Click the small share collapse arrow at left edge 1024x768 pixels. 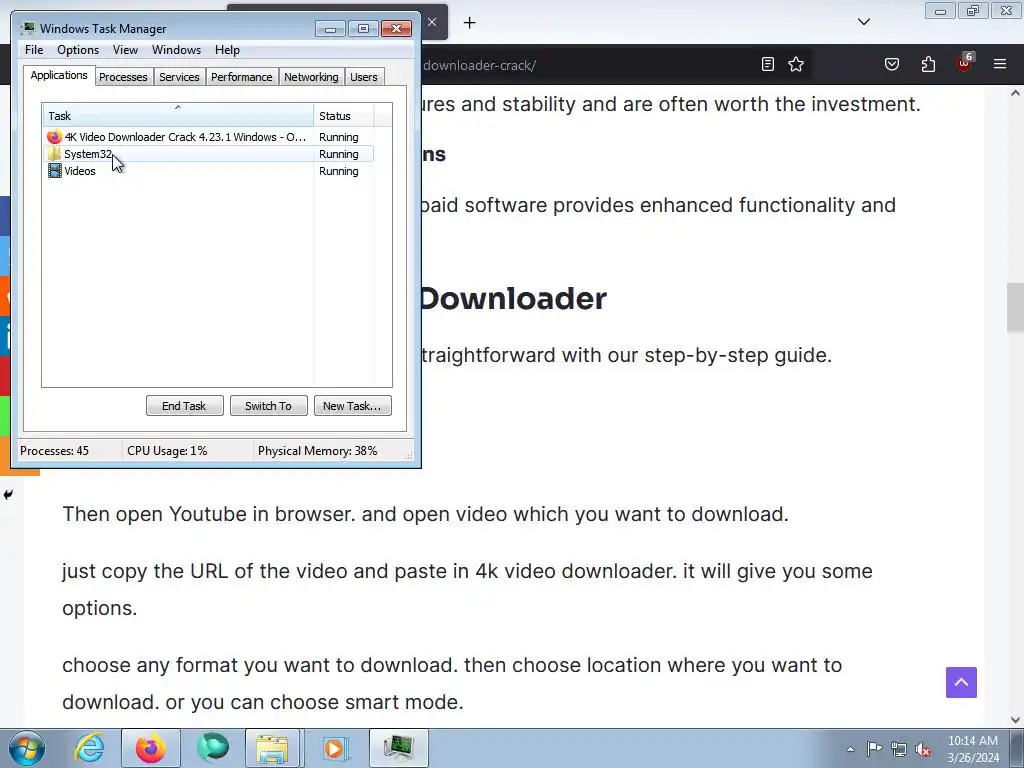click(x=8, y=494)
